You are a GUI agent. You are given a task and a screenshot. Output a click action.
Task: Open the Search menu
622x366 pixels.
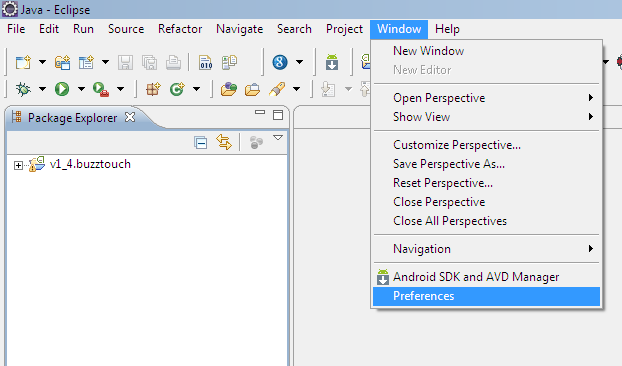[294, 29]
